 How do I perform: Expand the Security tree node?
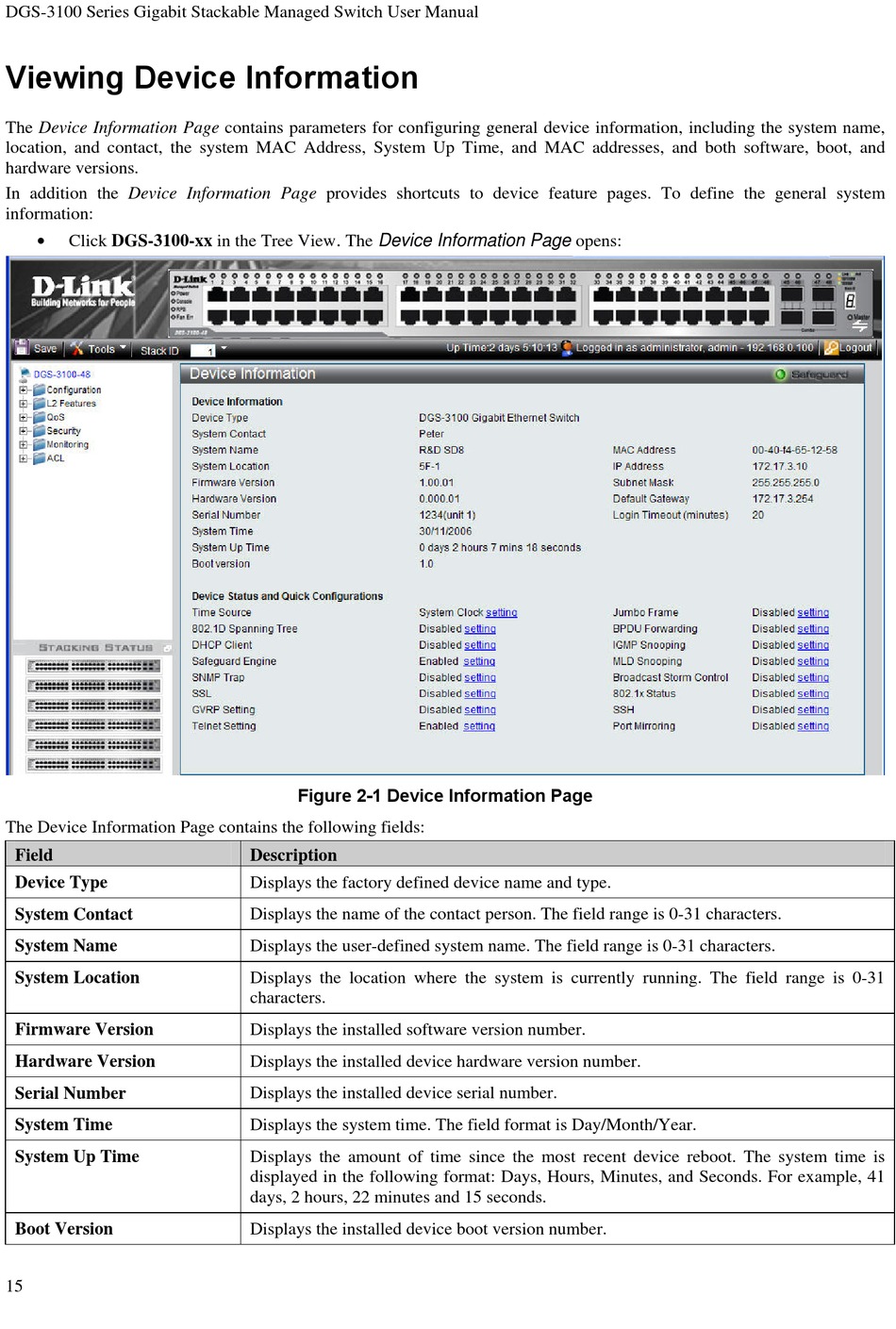click(24, 430)
